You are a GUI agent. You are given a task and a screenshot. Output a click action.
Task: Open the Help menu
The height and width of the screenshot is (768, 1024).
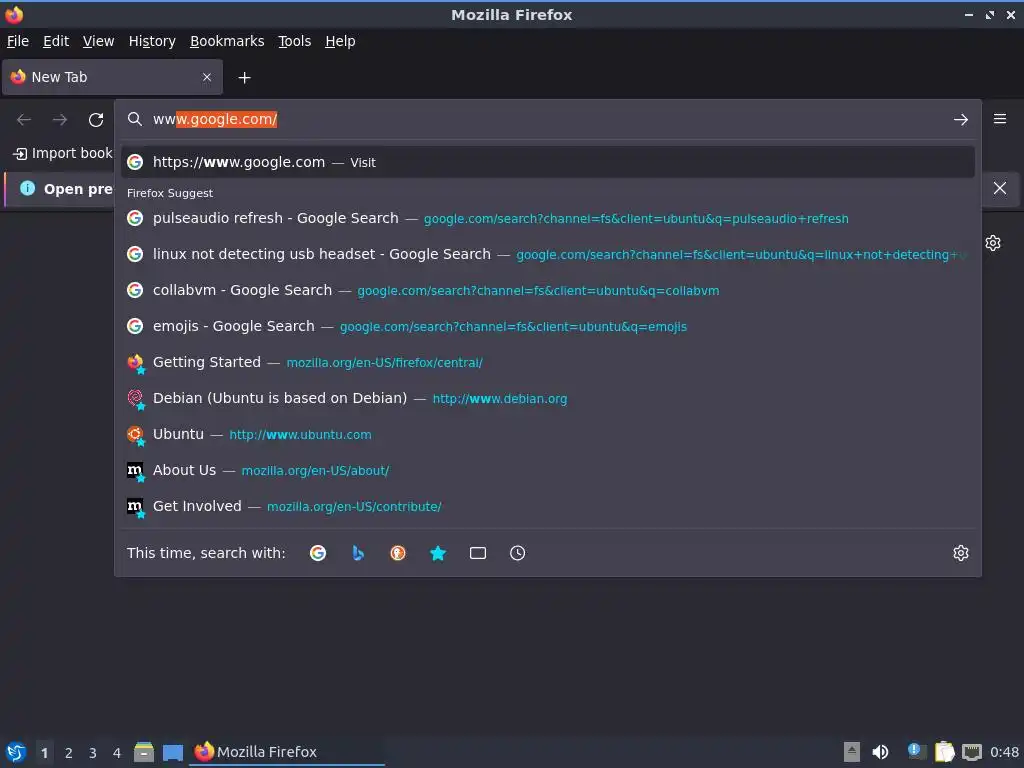pyautogui.click(x=340, y=41)
